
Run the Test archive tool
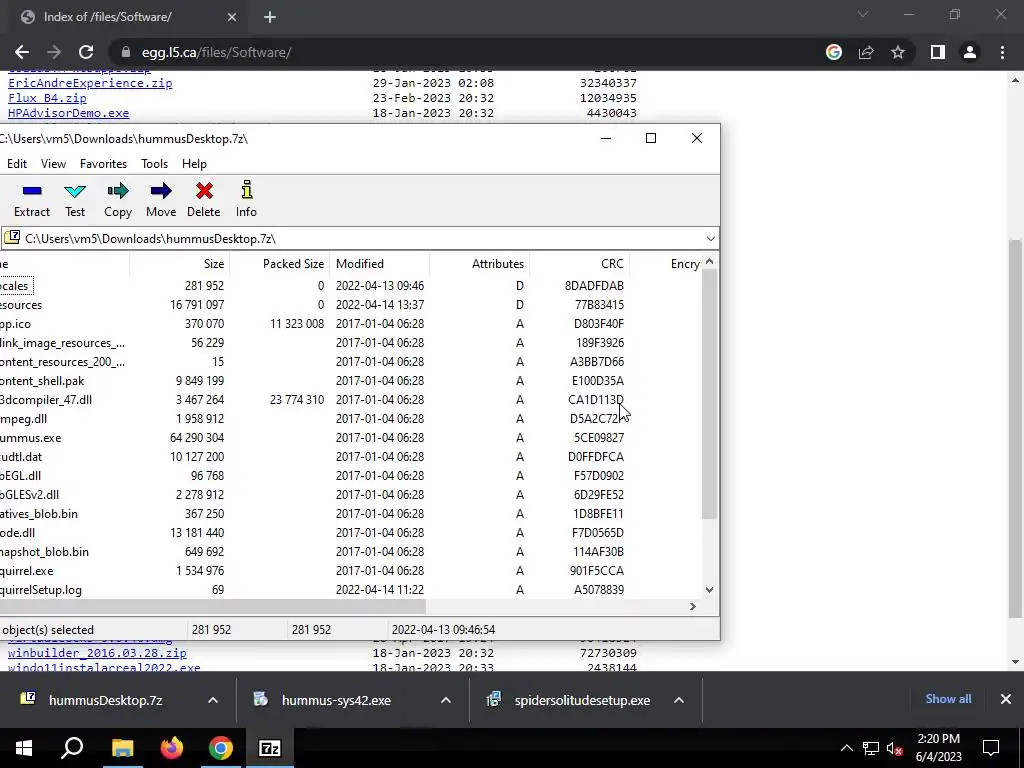click(74, 199)
